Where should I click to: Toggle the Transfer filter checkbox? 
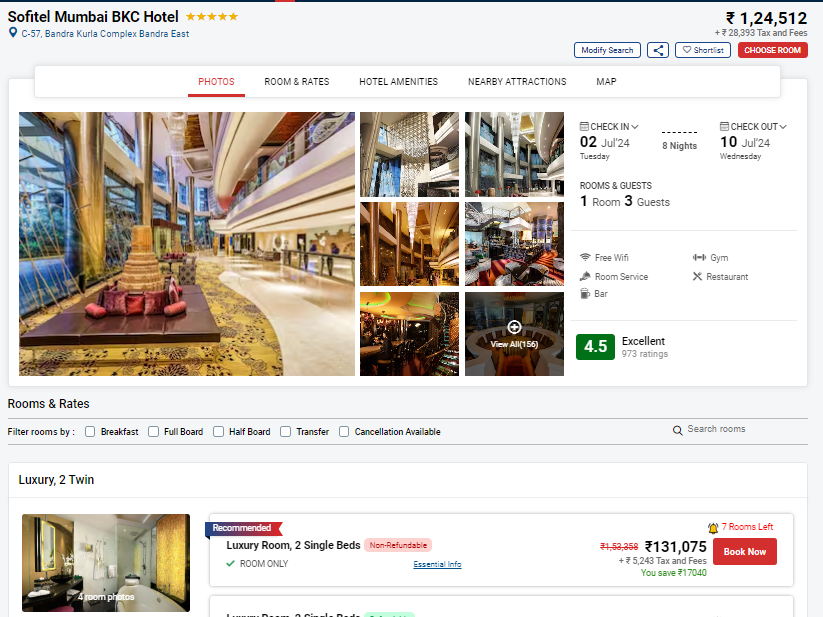point(286,432)
